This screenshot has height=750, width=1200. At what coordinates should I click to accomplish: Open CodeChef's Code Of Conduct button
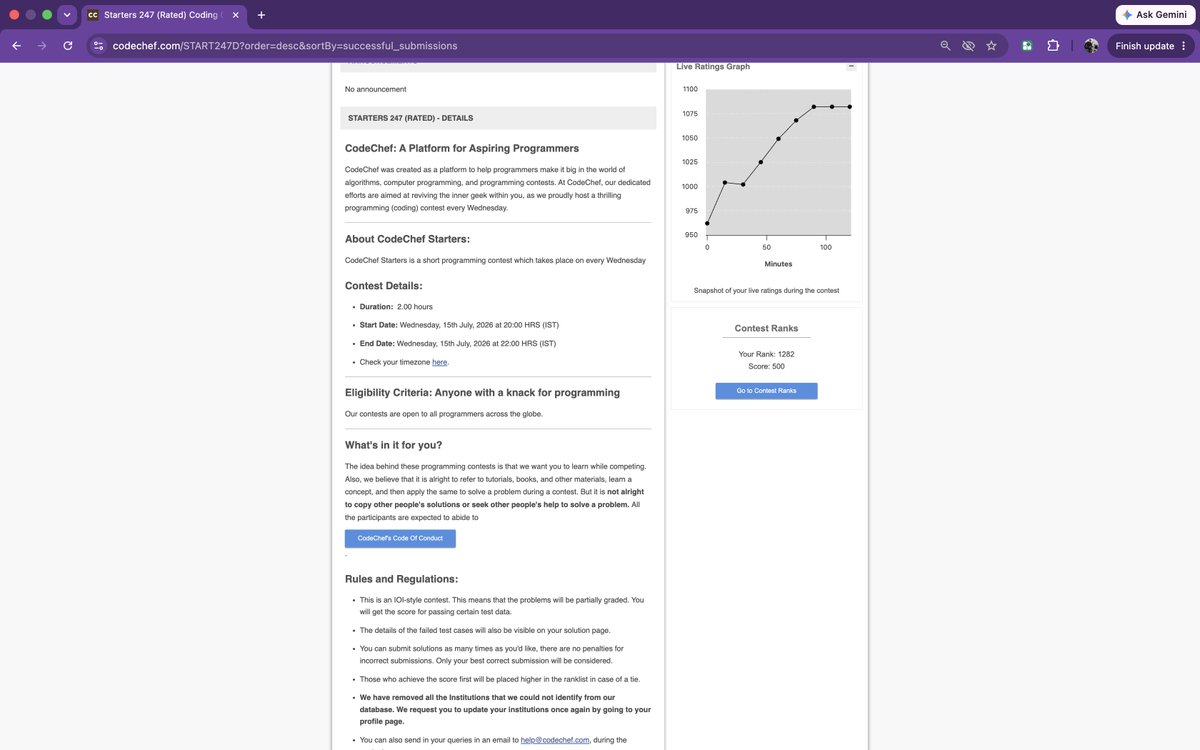[400, 538]
